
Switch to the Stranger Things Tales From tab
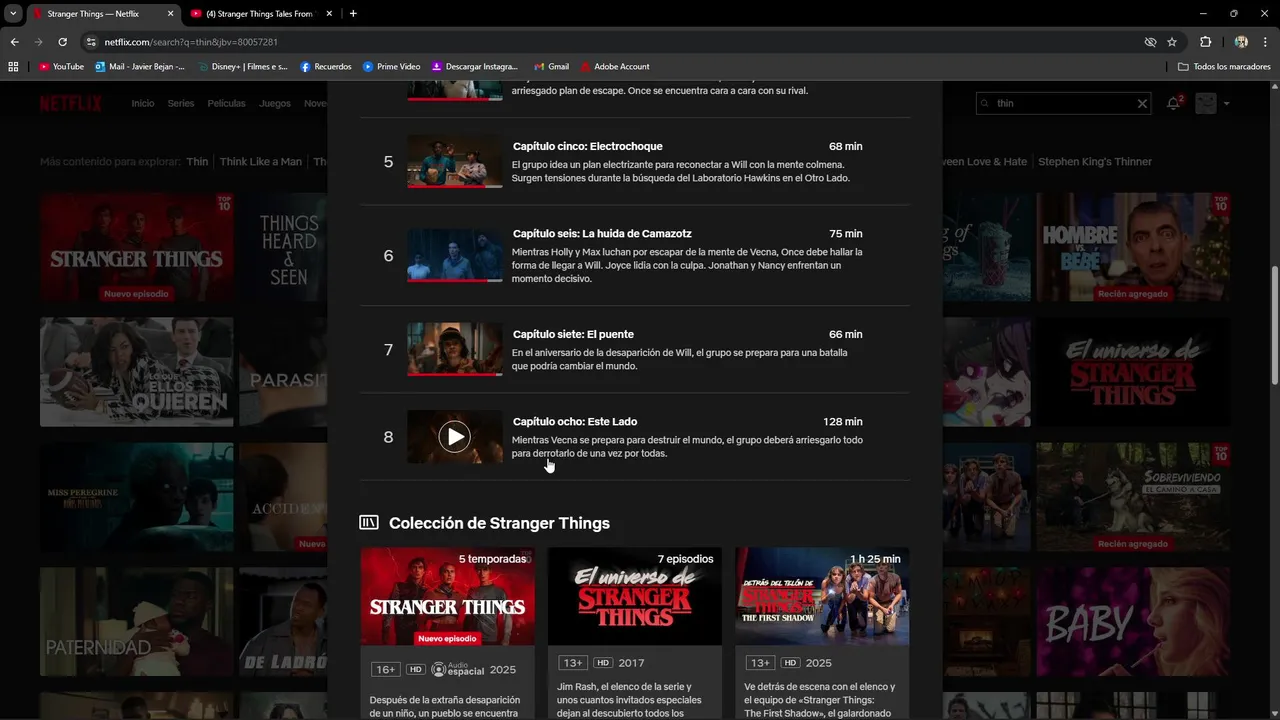click(x=260, y=13)
